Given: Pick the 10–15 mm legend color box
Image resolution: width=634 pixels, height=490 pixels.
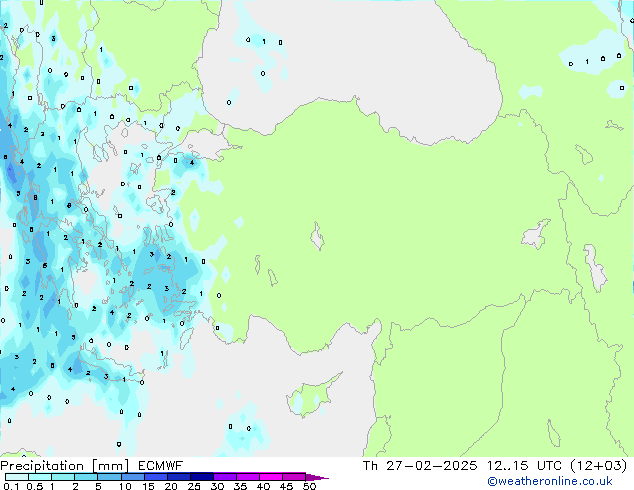Looking at the screenshot, I should 133,477.
